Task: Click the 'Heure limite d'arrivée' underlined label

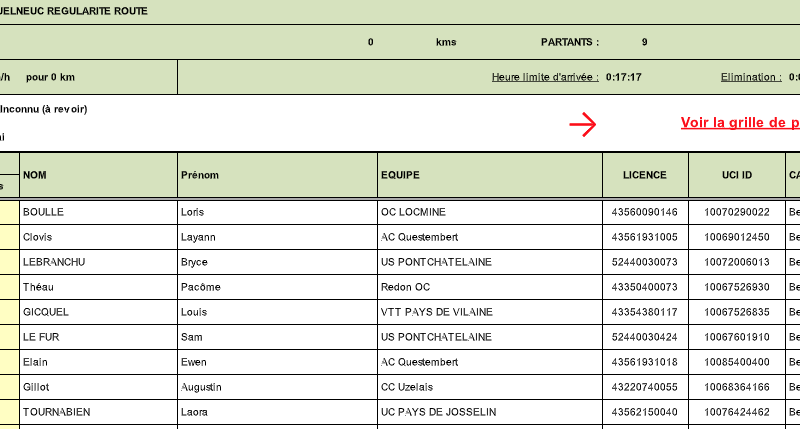Action: 545,77
